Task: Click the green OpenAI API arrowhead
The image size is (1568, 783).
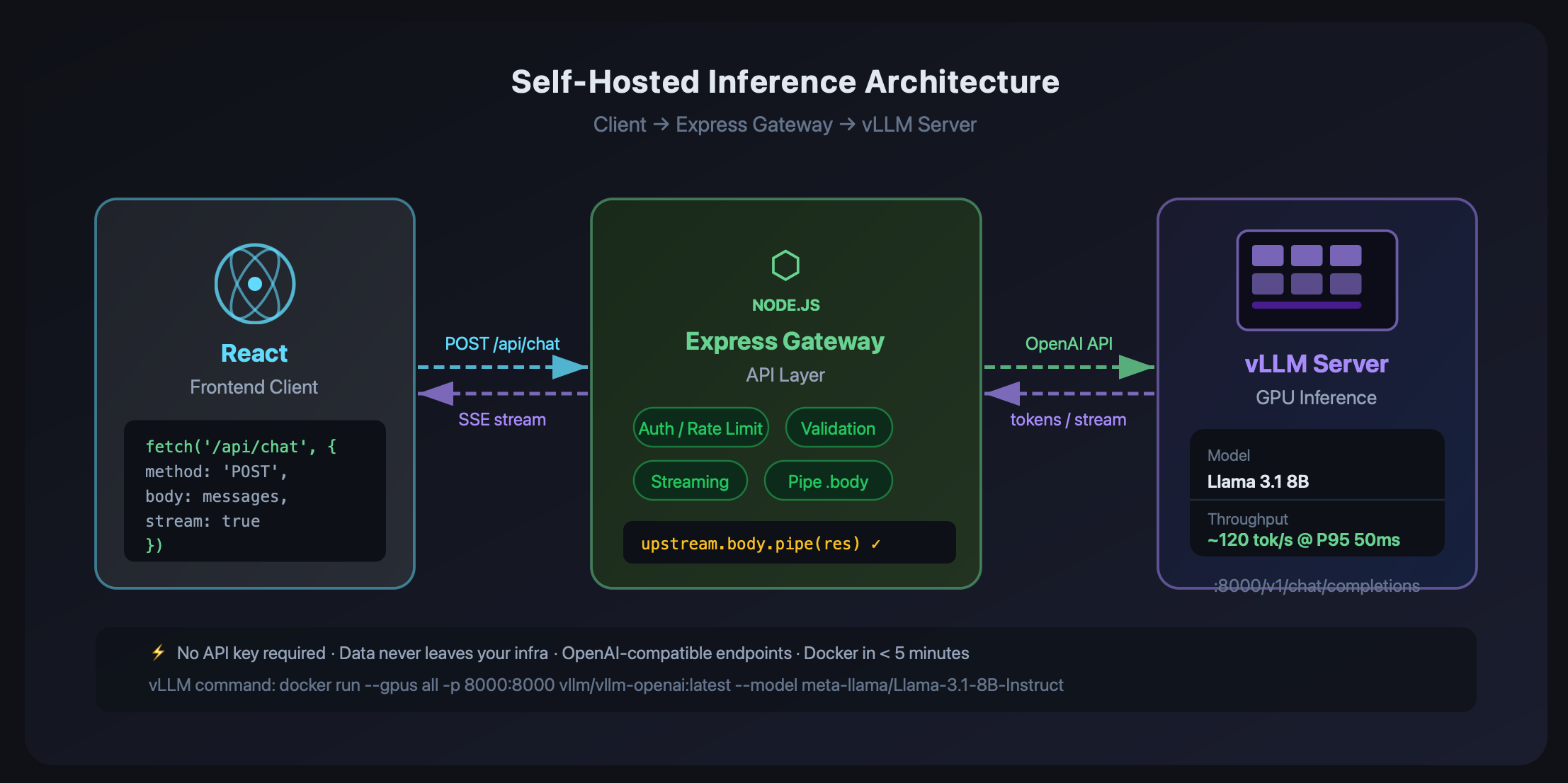Action: click(1137, 367)
